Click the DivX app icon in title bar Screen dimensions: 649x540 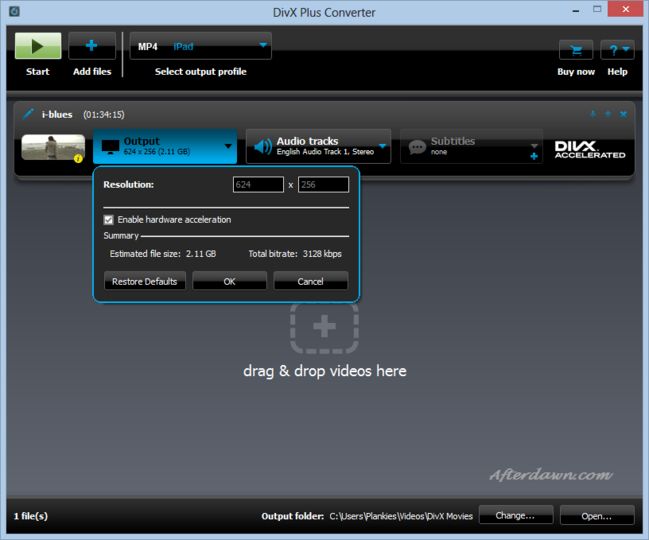point(14,11)
